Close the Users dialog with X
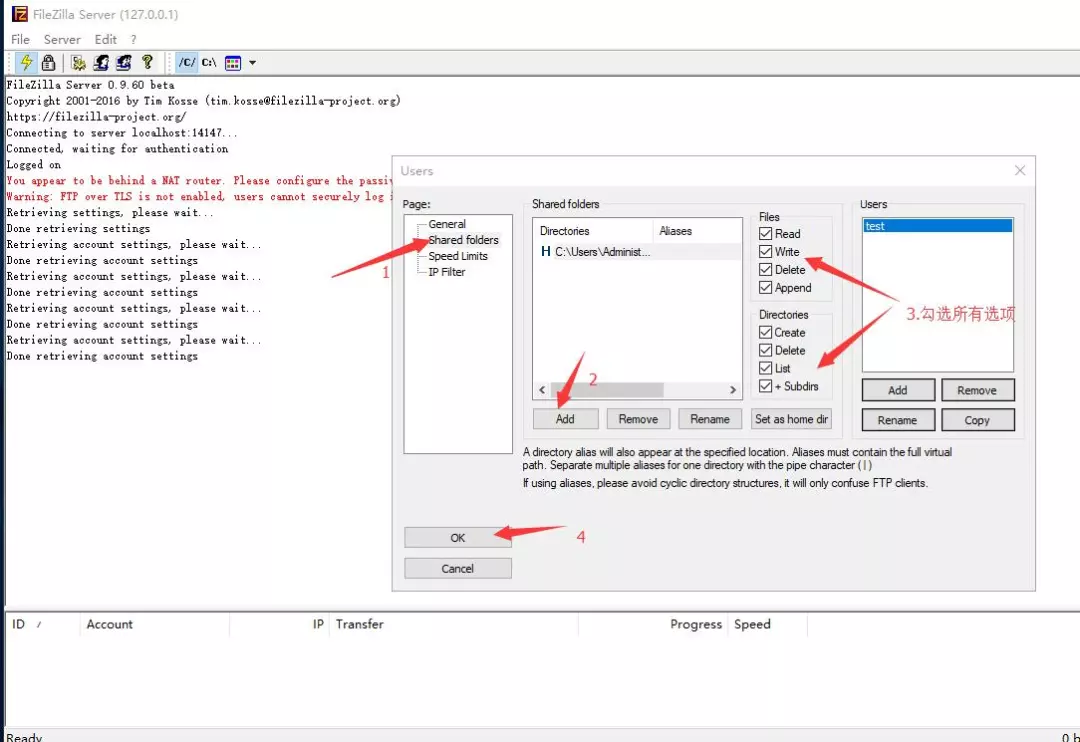This screenshot has height=742, width=1080. [x=1020, y=170]
